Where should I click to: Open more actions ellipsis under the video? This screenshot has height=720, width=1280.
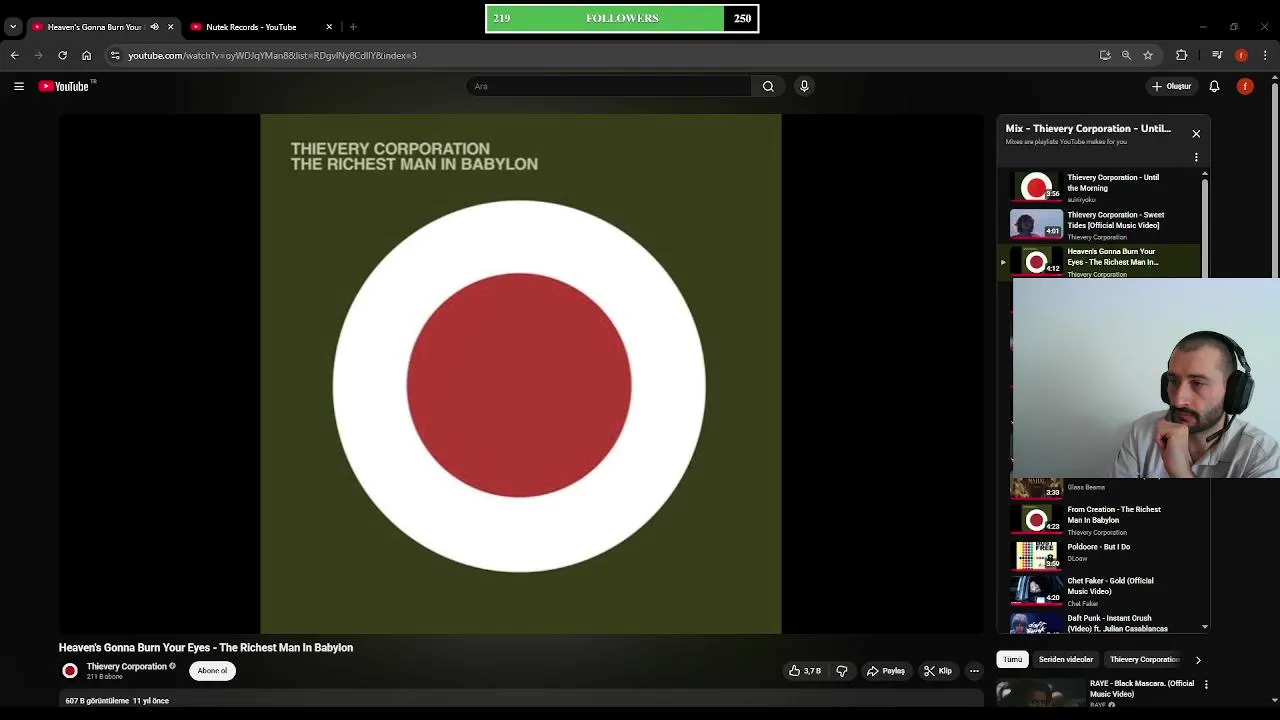click(x=974, y=671)
